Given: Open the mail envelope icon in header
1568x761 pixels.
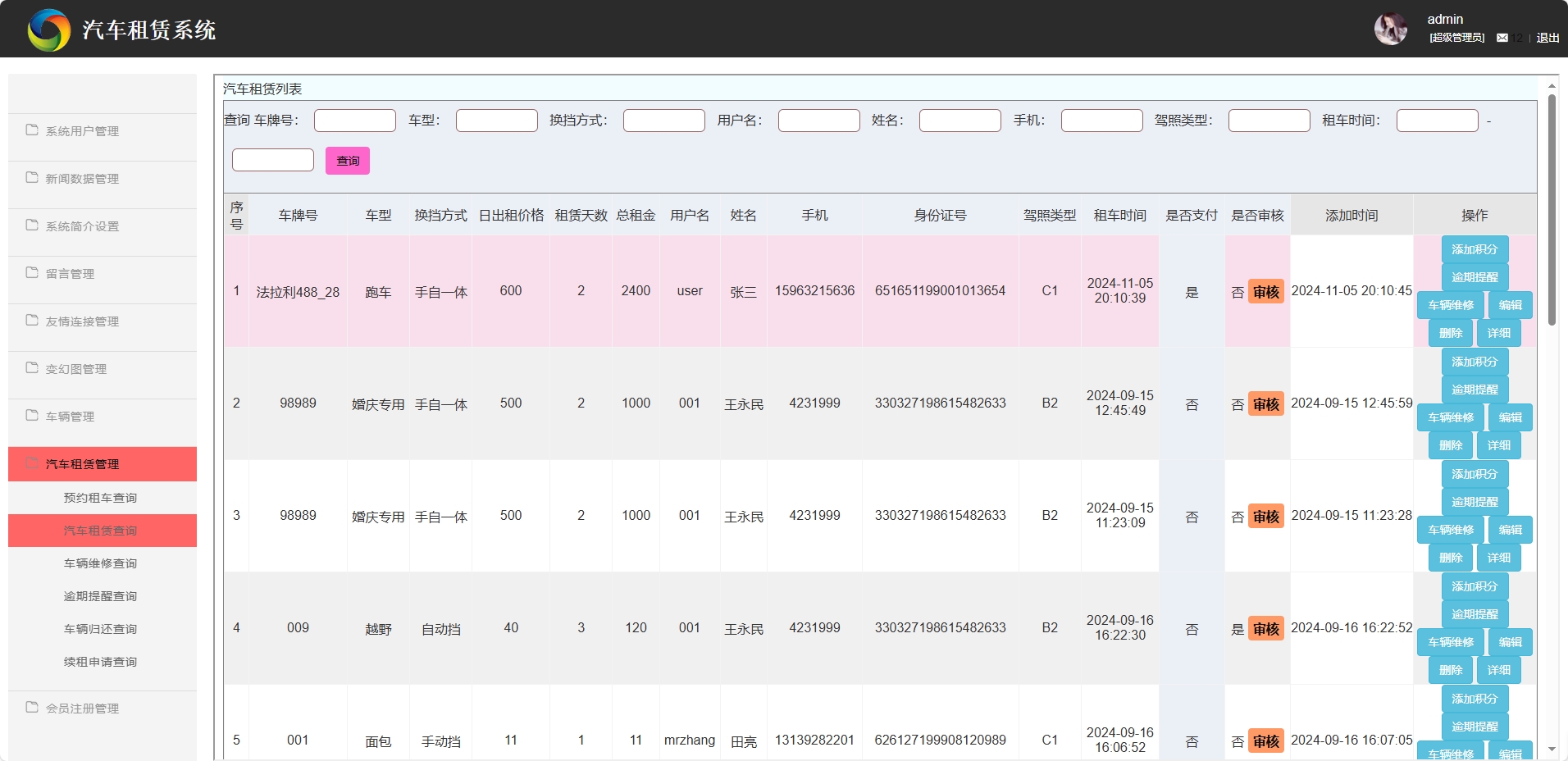Looking at the screenshot, I should (1502, 38).
